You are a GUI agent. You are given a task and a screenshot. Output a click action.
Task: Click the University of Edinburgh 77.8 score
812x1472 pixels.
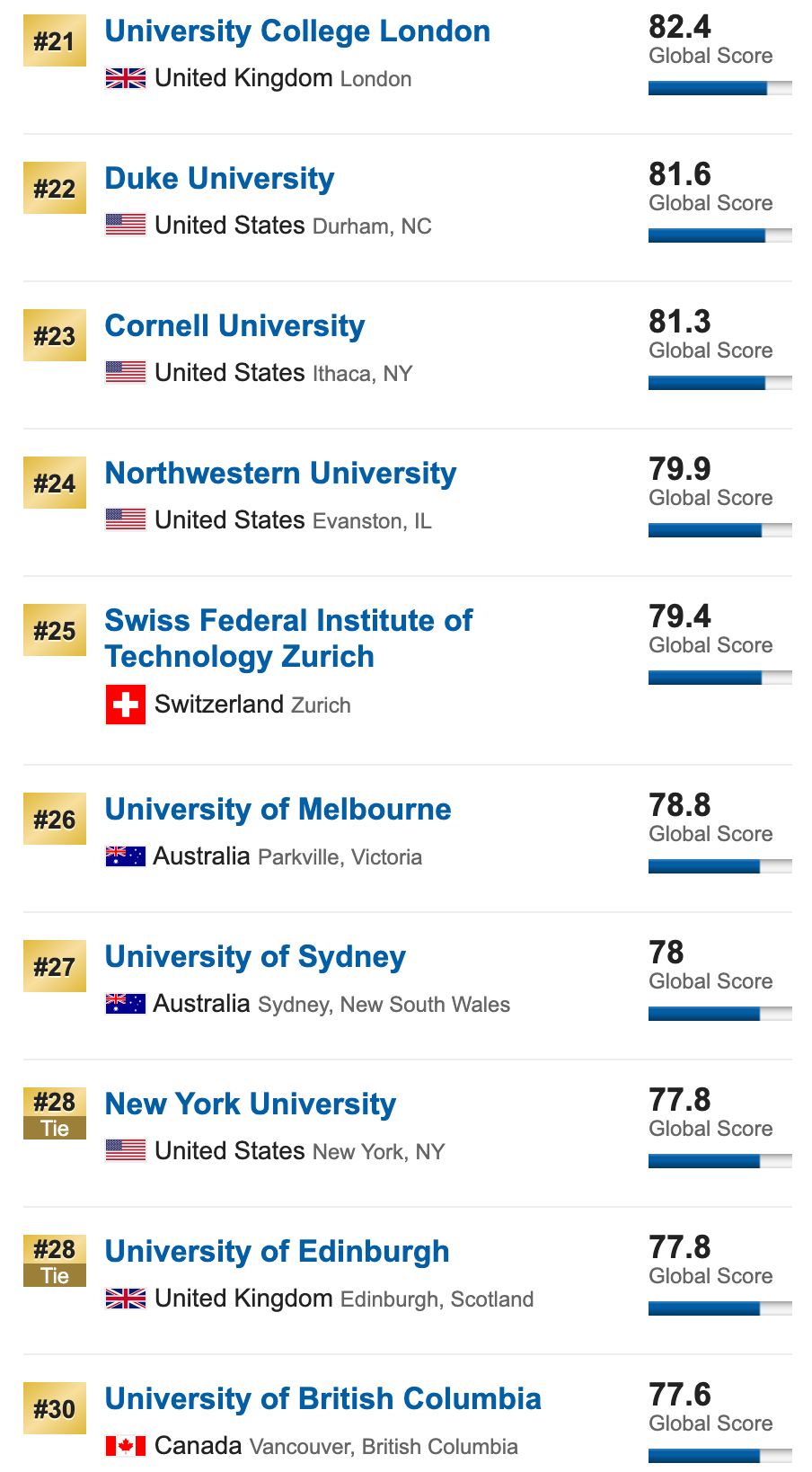tap(680, 1247)
